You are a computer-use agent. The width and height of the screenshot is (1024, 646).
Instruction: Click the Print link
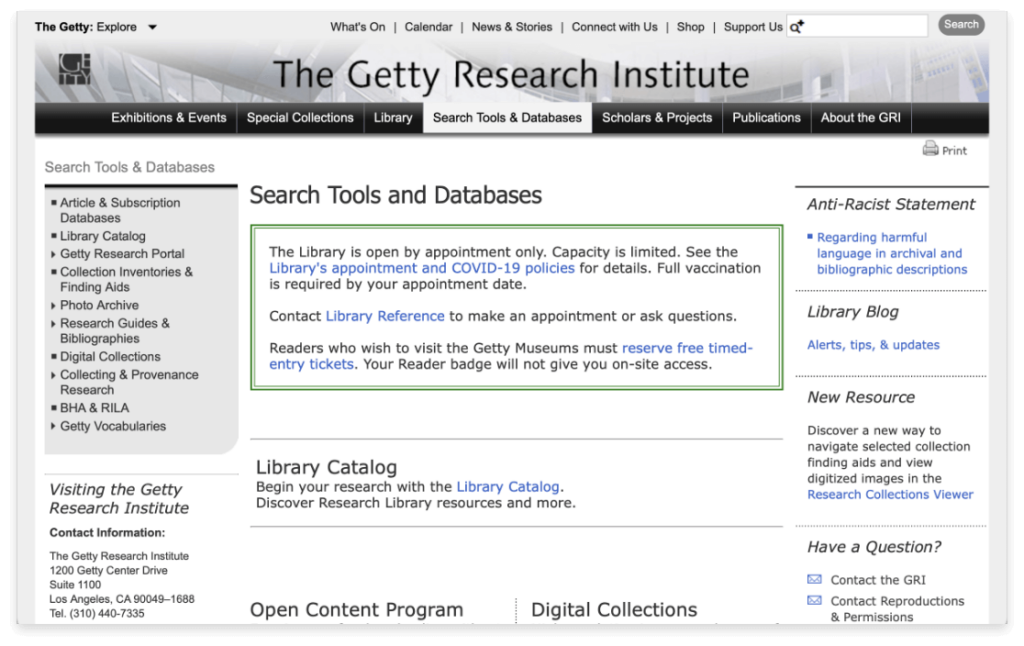coord(954,151)
